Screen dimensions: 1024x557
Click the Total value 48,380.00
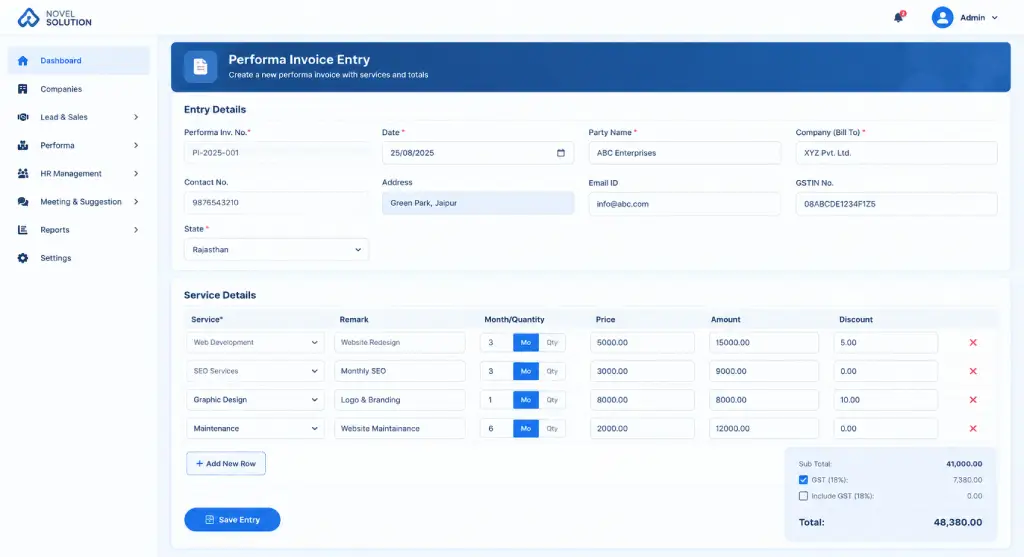tap(957, 522)
